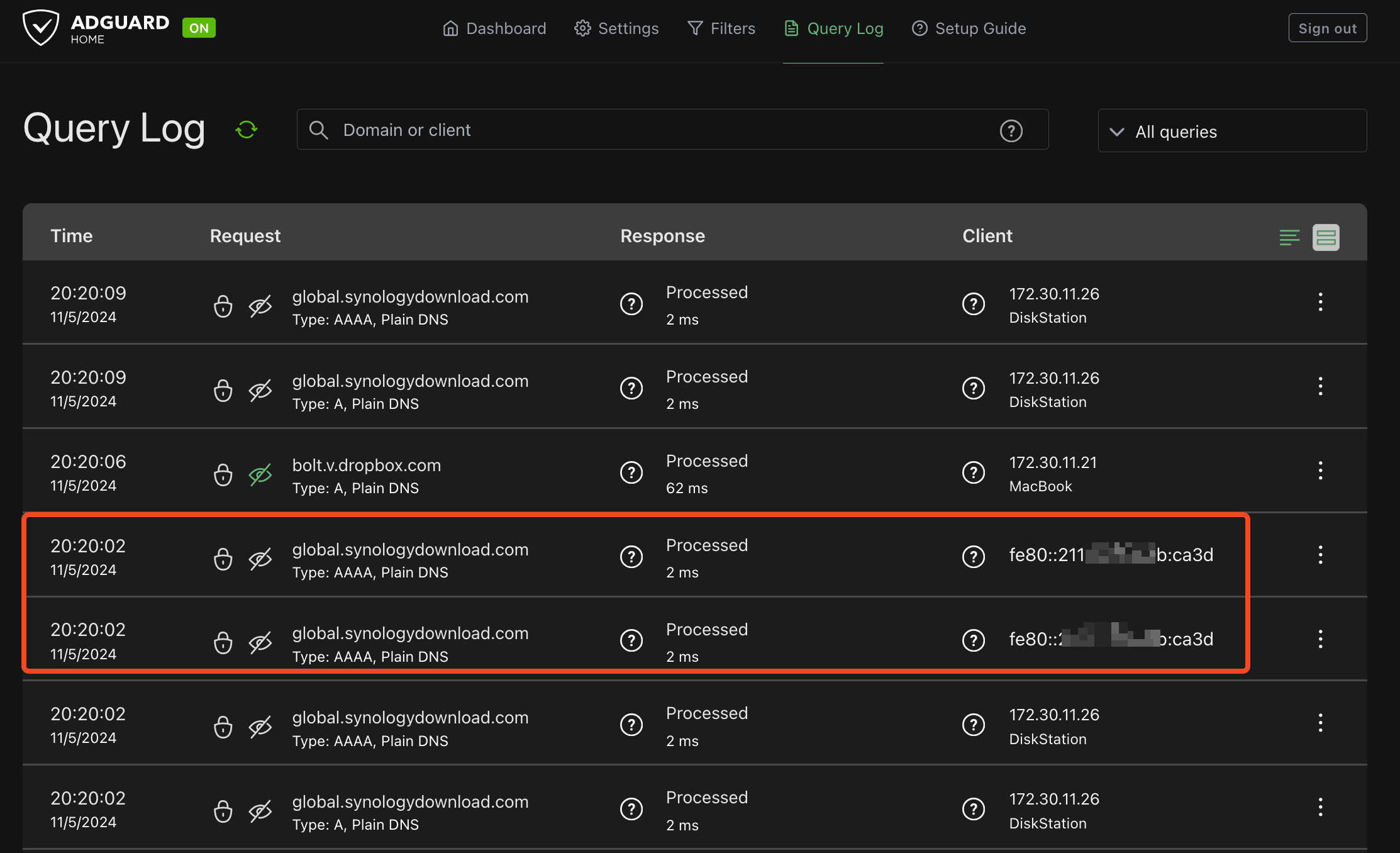1400x853 pixels.
Task: Click client info icon for MacBook row
Action: click(974, 472)
